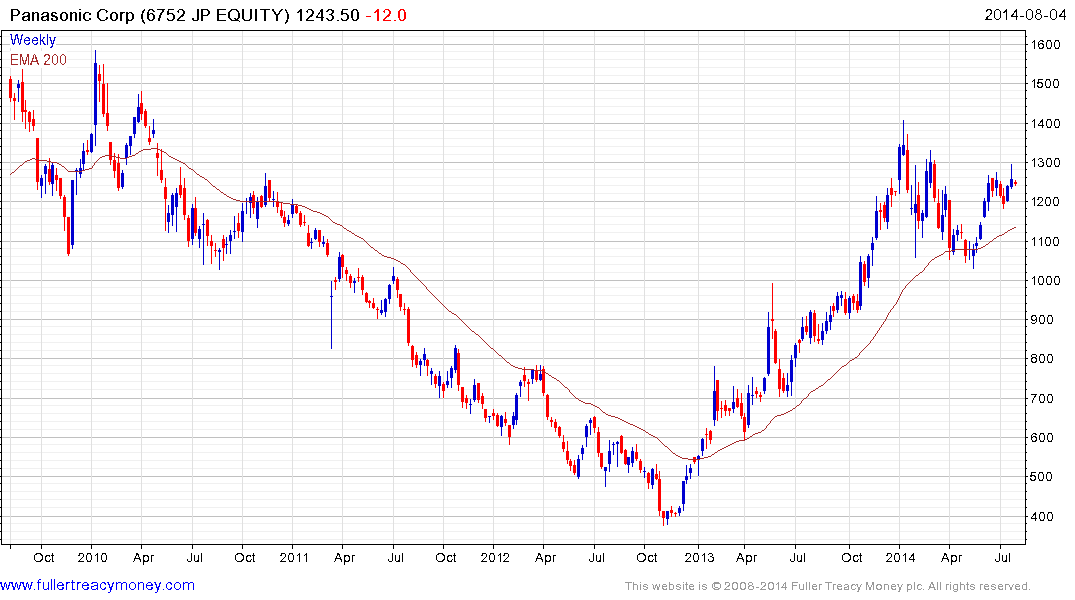Click the 400 price axis label
1075x600 pixels.
[1042, 516]
